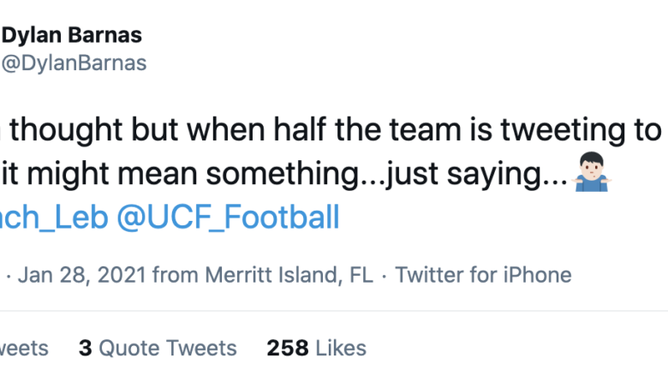
Task: Click the Jan 28, 2021 timestamp
Action: tap(82, 275)
